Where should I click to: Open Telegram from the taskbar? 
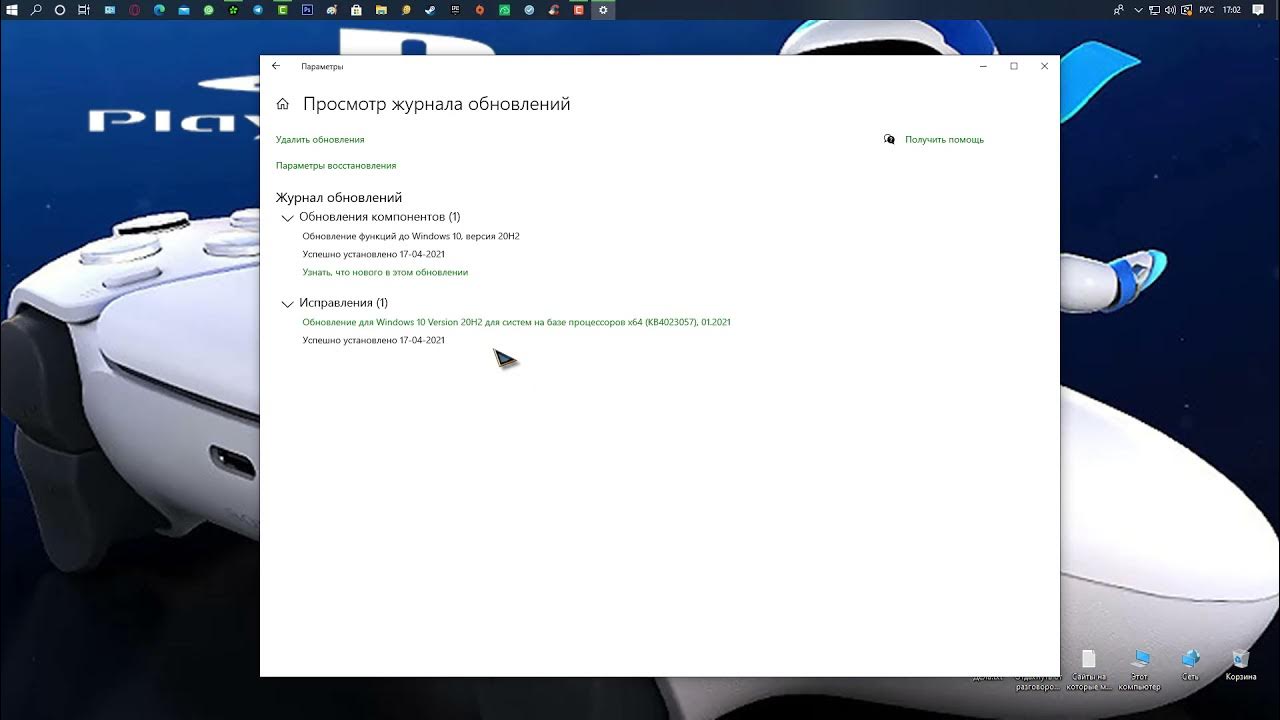pos(258,10)
